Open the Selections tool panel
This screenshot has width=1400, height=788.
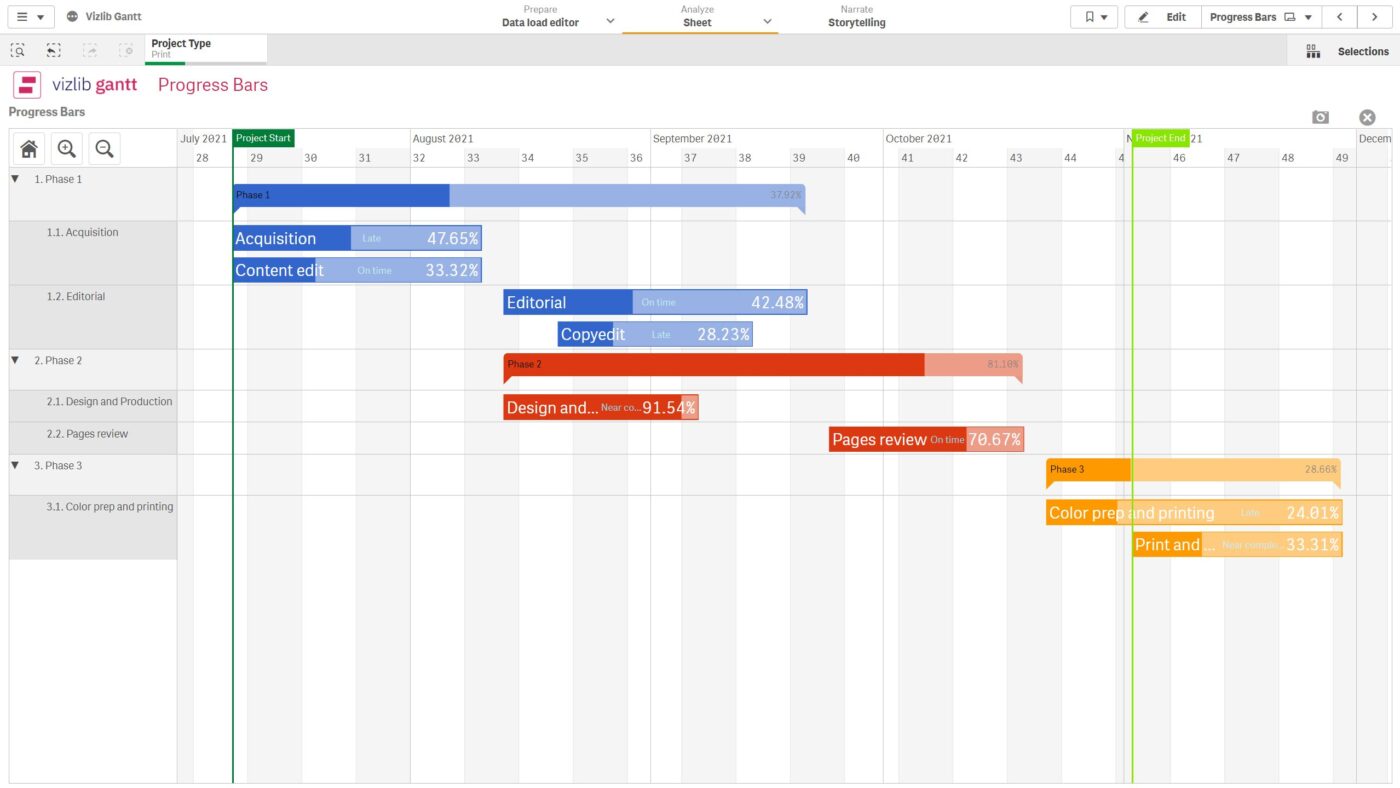pos(1347,51)
